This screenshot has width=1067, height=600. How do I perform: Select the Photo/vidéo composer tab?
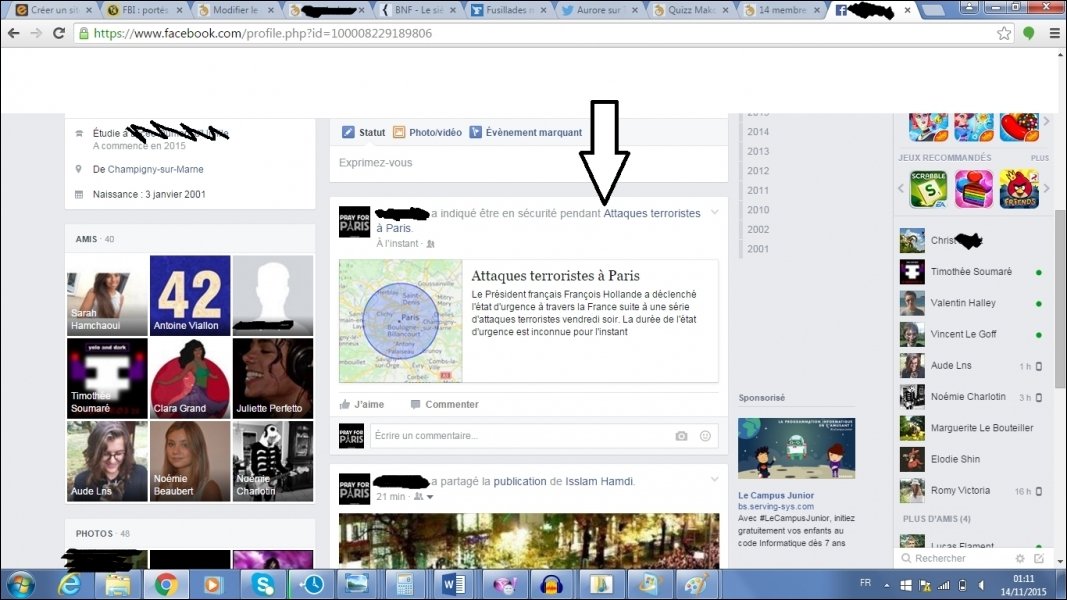[427, 132]
